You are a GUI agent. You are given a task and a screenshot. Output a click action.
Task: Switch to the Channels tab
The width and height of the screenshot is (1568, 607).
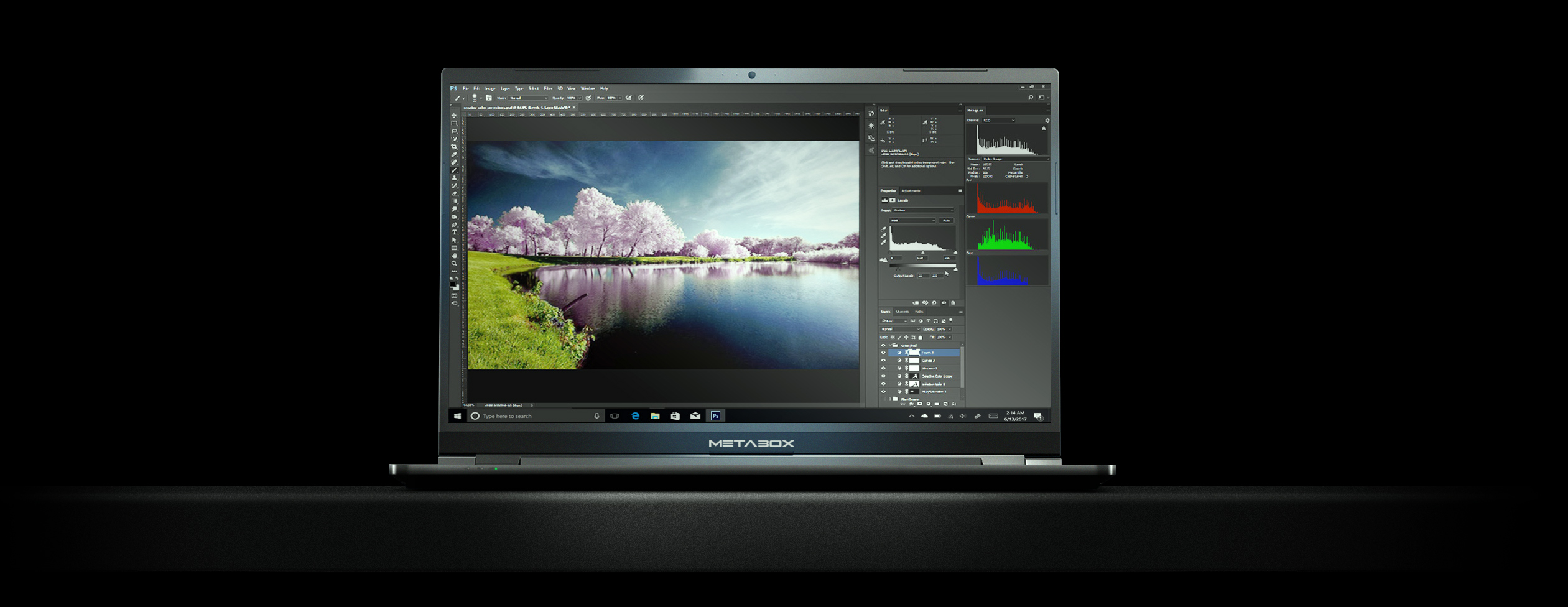pyautogui.click(x=902, y=312)
